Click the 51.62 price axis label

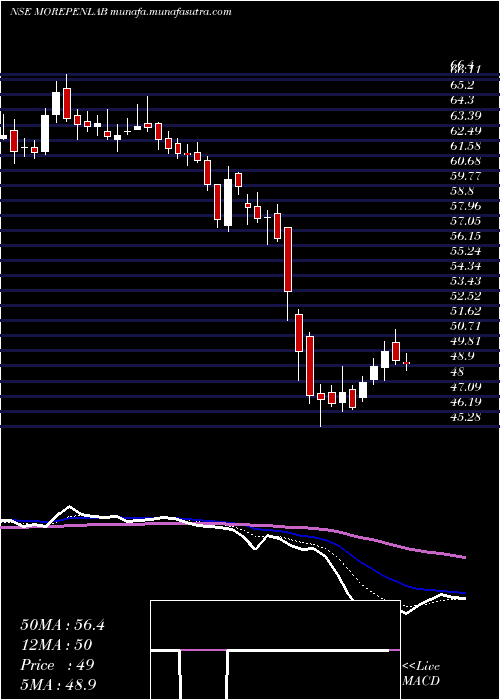point(465,312)
